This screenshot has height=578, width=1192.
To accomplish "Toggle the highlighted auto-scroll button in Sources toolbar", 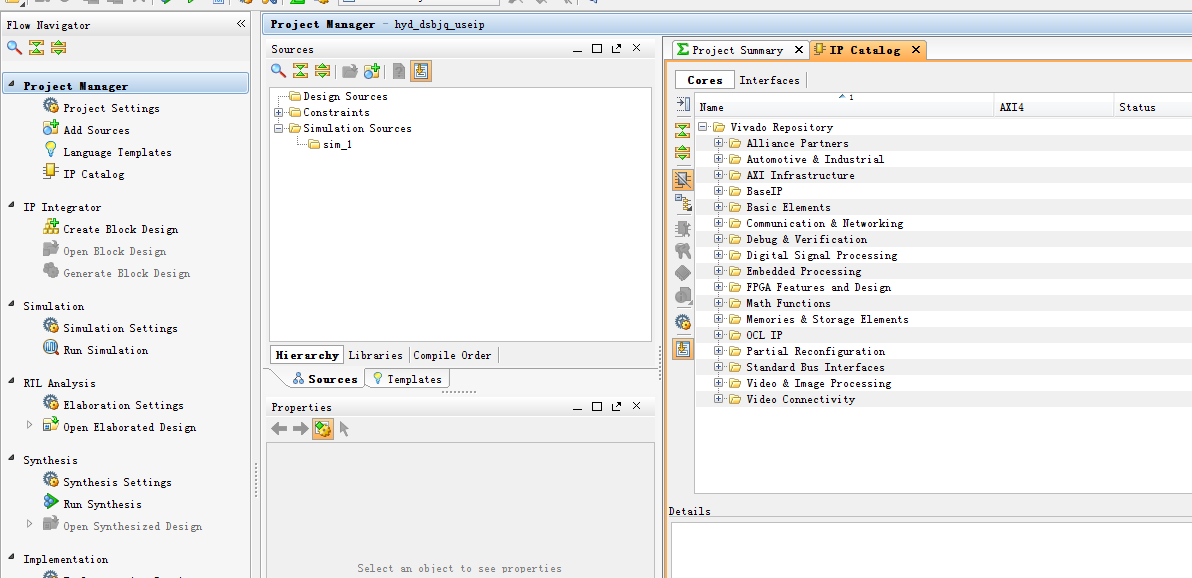I will coord(421,71).
